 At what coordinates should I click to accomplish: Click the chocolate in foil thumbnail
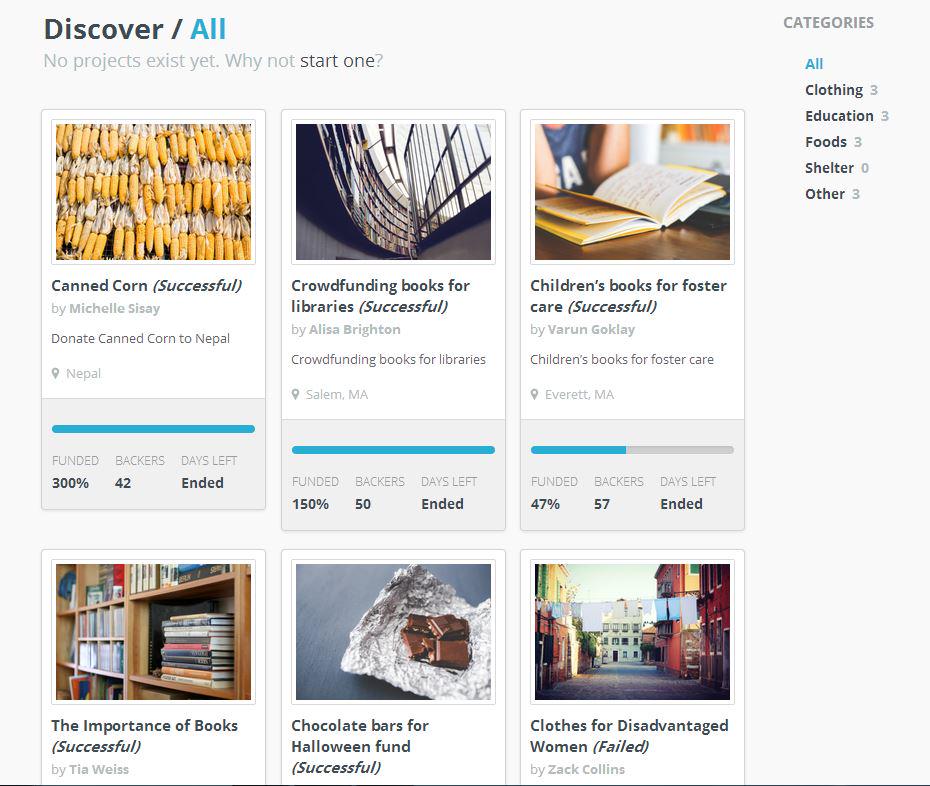[x=393, y=632]
